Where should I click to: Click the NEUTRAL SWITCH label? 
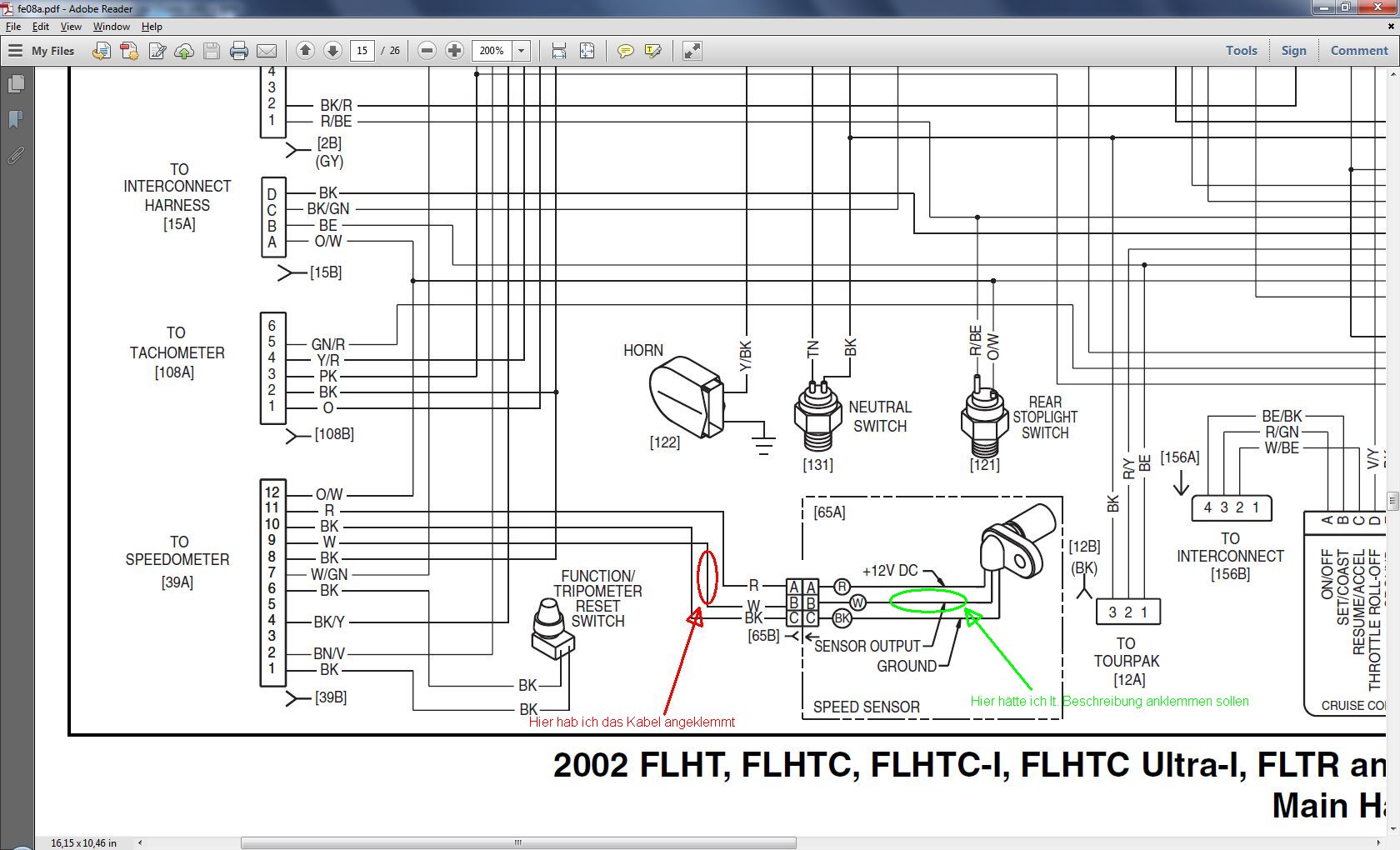pos(880,417)
